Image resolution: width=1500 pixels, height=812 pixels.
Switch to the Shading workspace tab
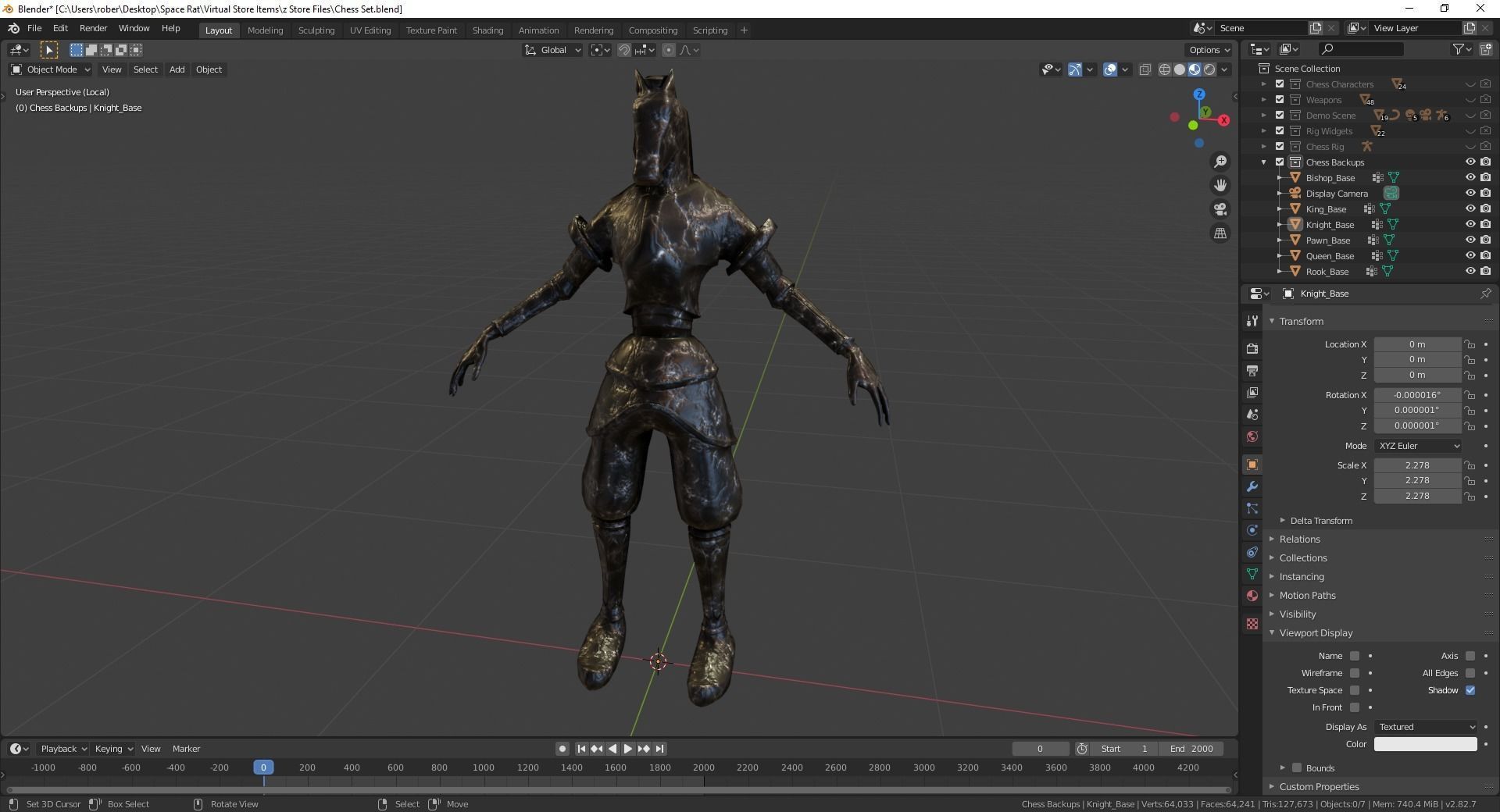pos(487,30)
